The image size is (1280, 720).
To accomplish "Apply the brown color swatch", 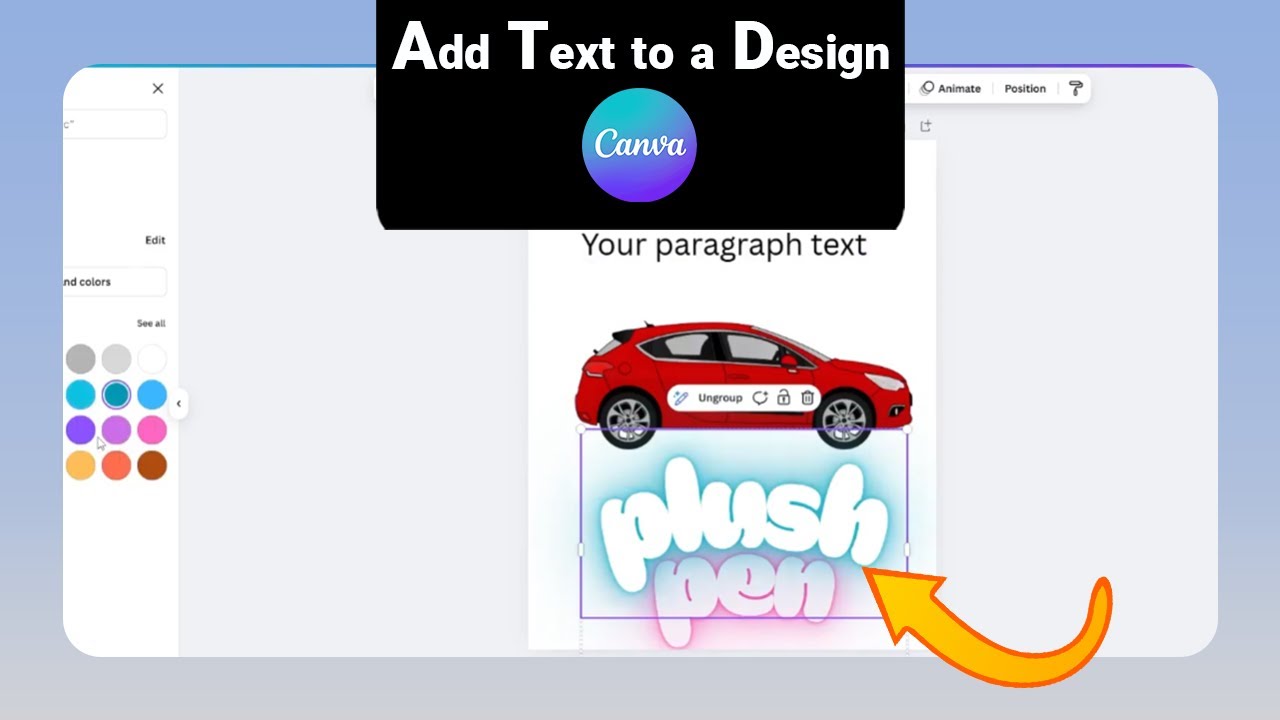I will (152, 465).
